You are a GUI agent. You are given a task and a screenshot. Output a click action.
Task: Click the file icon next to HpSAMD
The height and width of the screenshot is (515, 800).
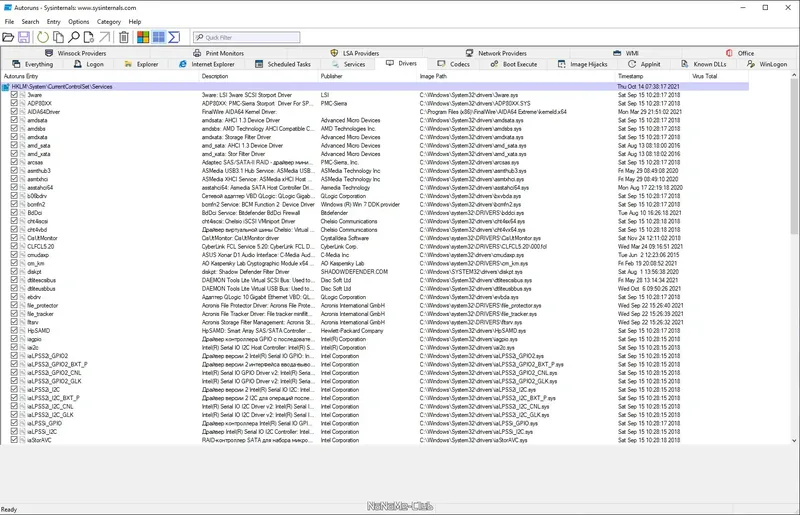[22, 331]
